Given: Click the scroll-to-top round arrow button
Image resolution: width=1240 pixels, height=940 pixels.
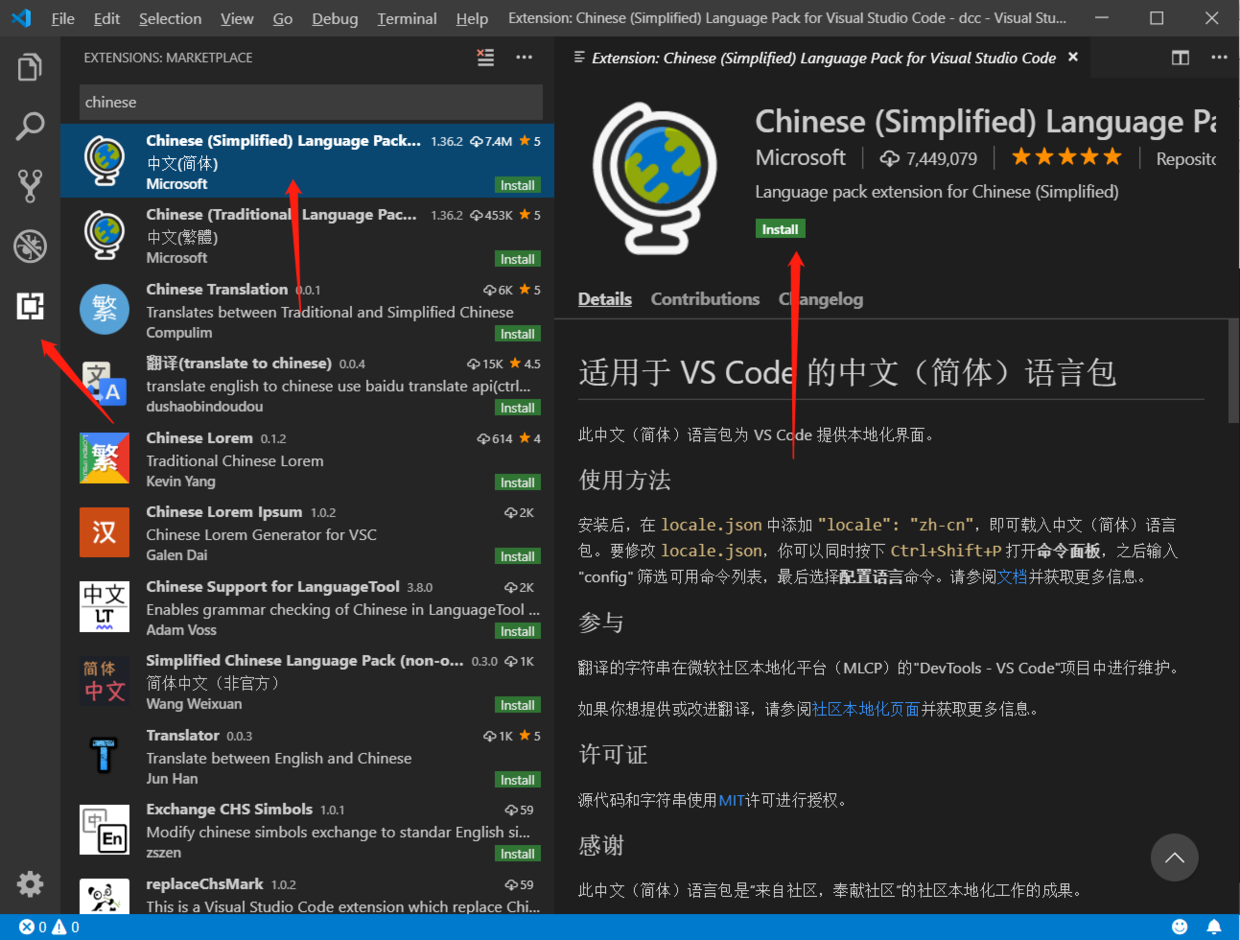Looking at the screenshot, I should tap(1174, 858).
